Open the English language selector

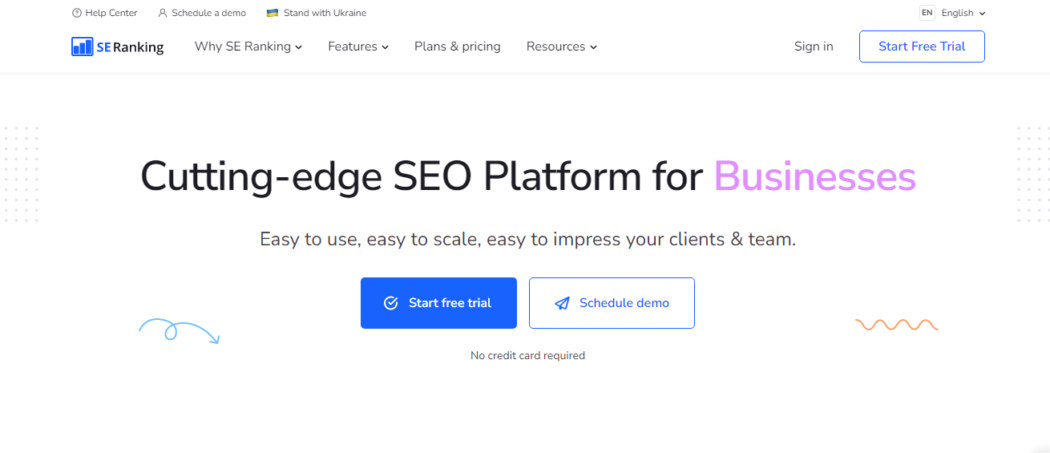[963, 13]
